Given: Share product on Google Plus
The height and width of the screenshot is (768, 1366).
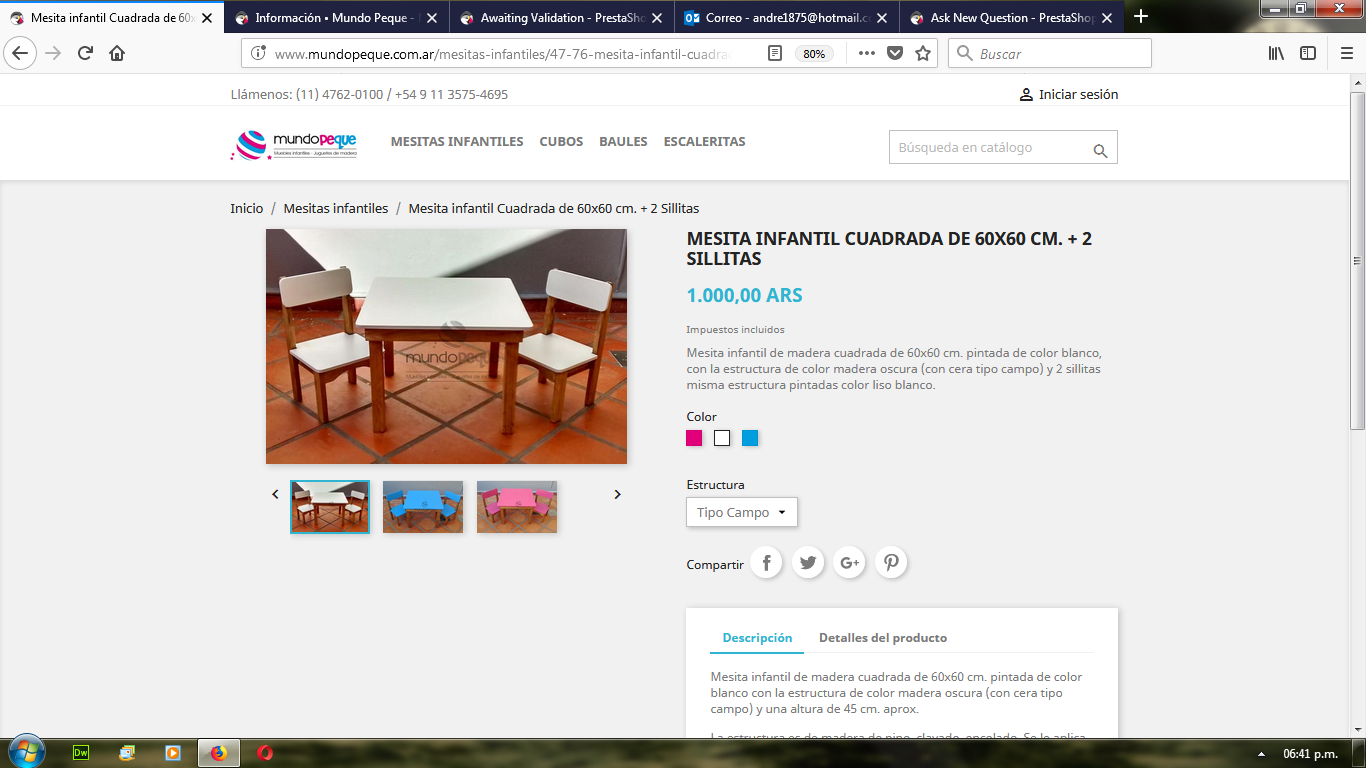Looking at the screenshot, I should pyautogui.click(x=850, y=563).
